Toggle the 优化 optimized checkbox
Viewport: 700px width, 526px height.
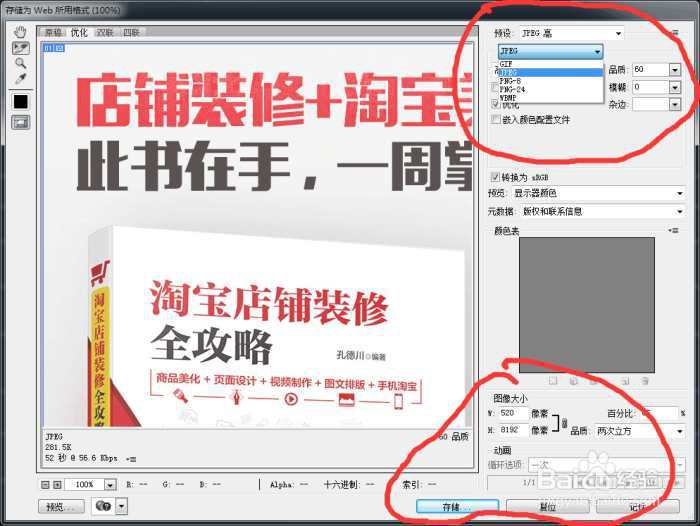[x=495, y=104]
